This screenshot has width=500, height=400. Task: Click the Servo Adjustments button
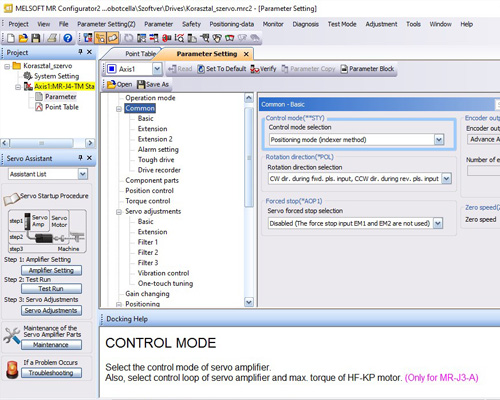pyautogui.click(x=51, y=310)
